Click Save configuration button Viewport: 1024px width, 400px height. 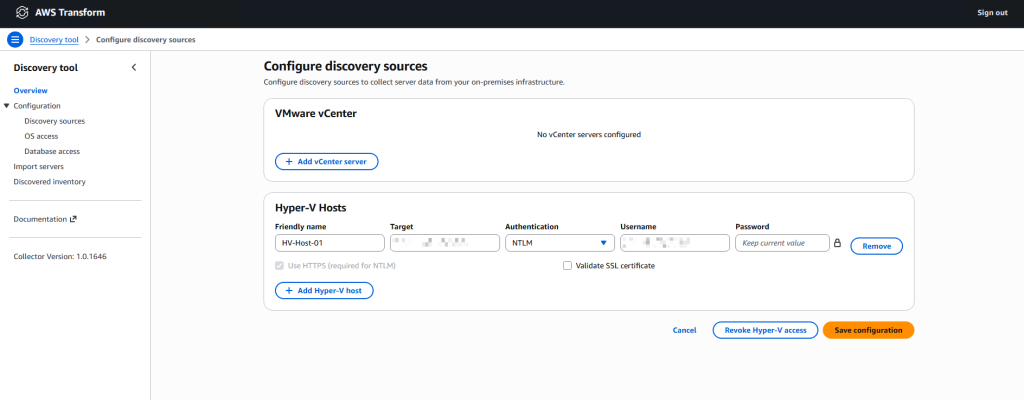tap(869, 330)
